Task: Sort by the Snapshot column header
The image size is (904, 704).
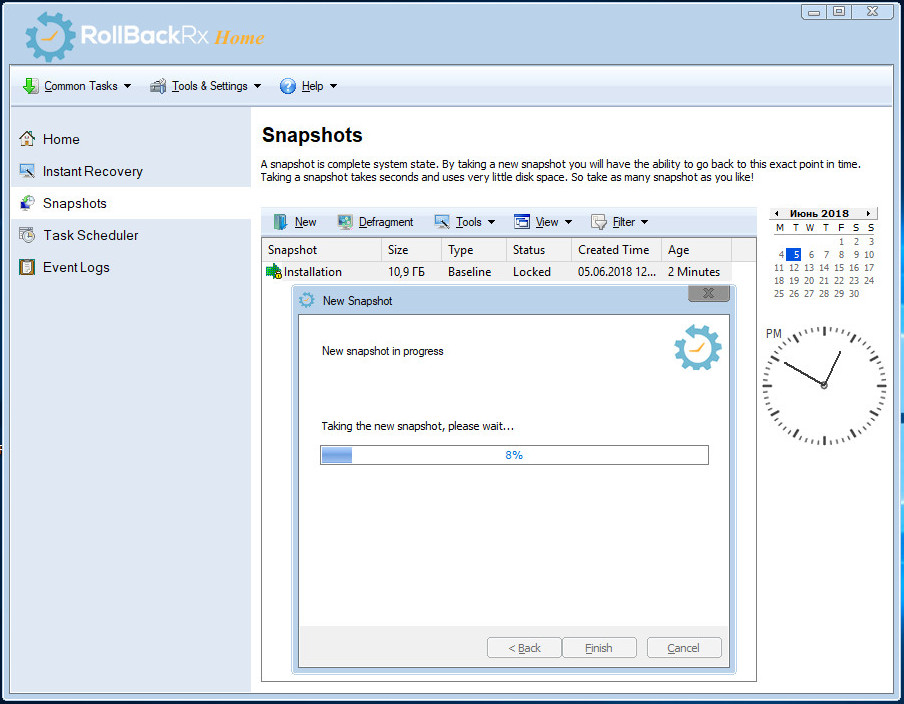Action: click(x=321, y=250)
